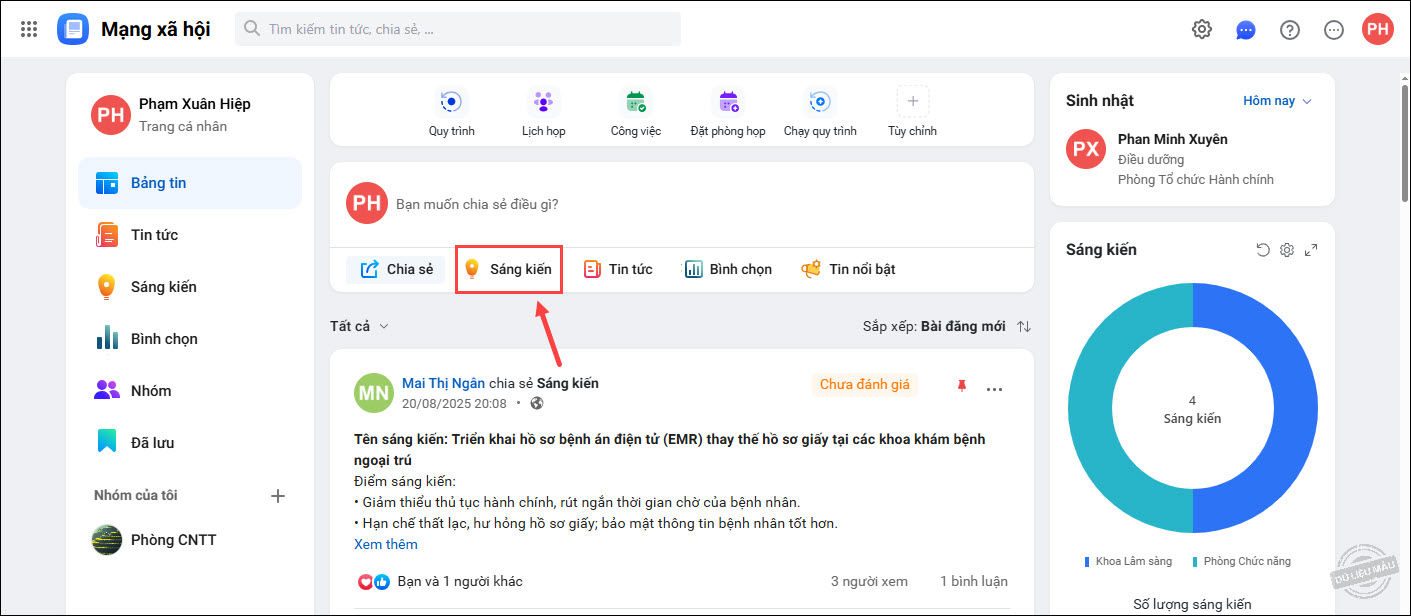Focus the search box Tìm kiếm tin tức
This screenshot has width=1411, height=616.
(x=458, y=29)
